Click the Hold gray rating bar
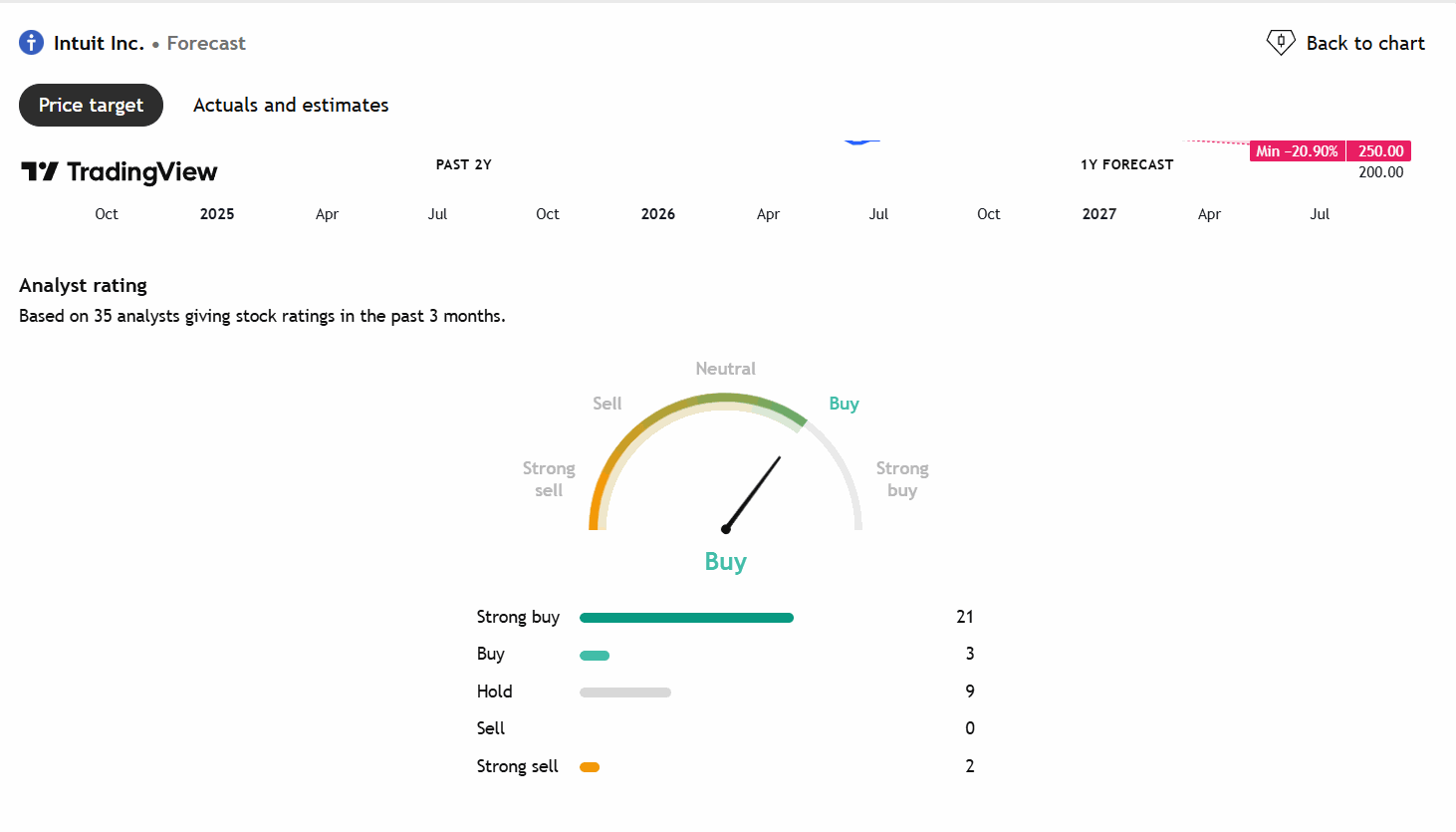 [625, 693]
